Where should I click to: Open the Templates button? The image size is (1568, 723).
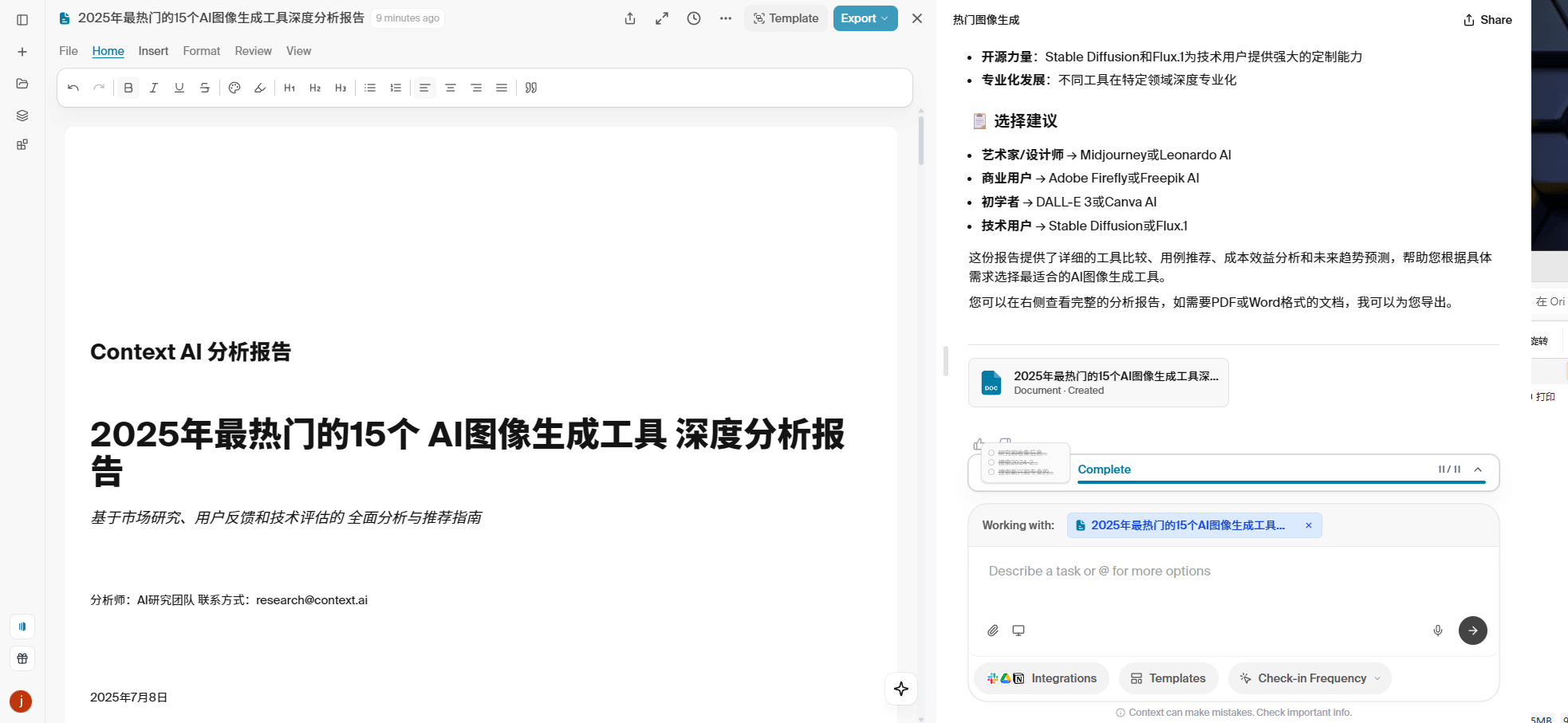1168,678
